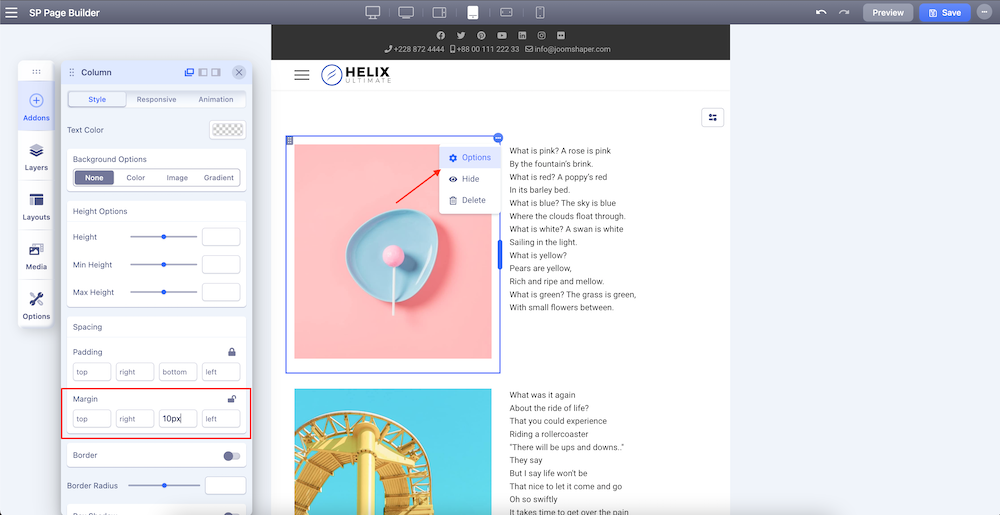Image resolution: width=1000 pixels, height=515 pixels.
Task: Choose Options from the column menu
Action: tap(469, 157)
